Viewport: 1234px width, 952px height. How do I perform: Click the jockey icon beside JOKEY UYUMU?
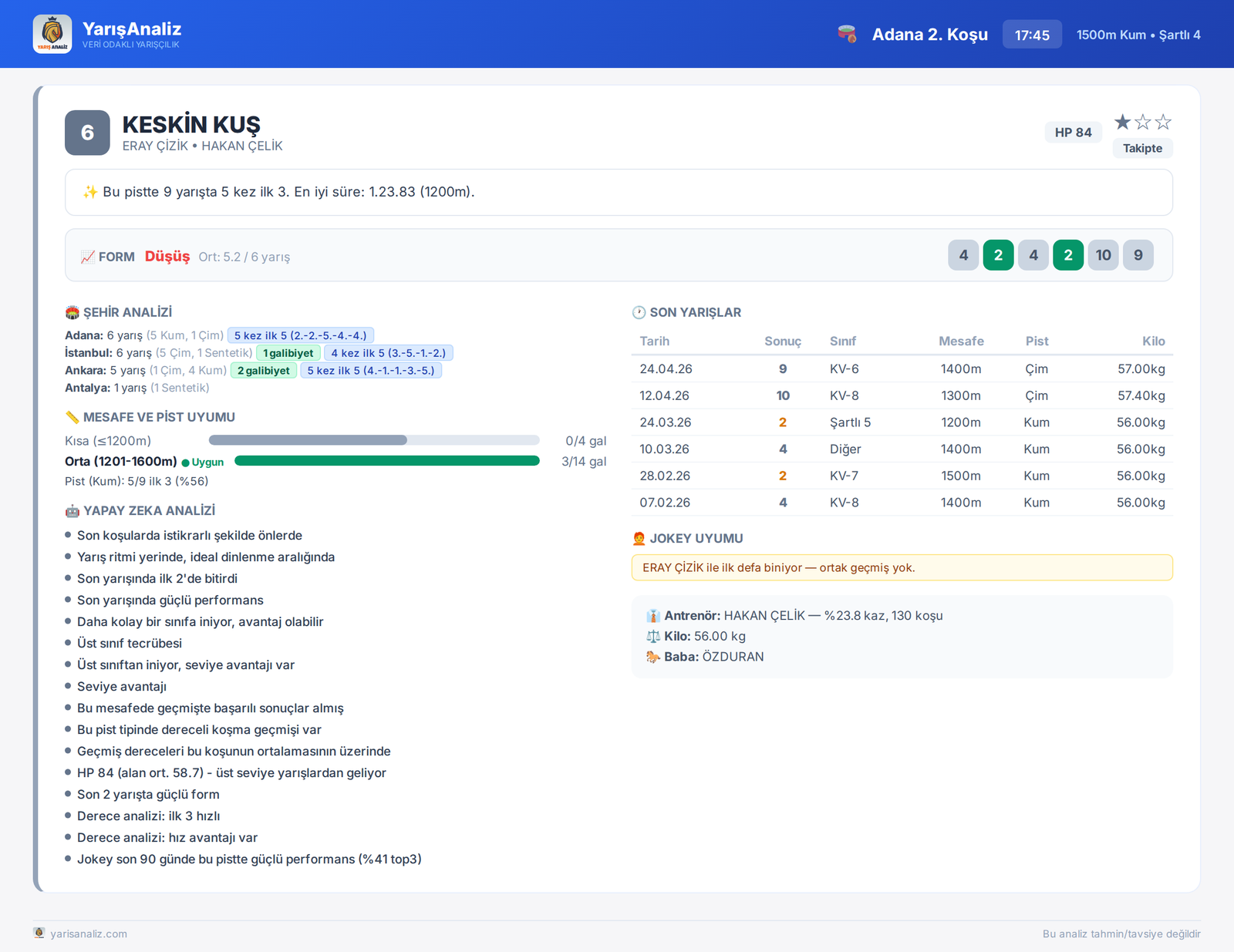click(x=639, y=538)
